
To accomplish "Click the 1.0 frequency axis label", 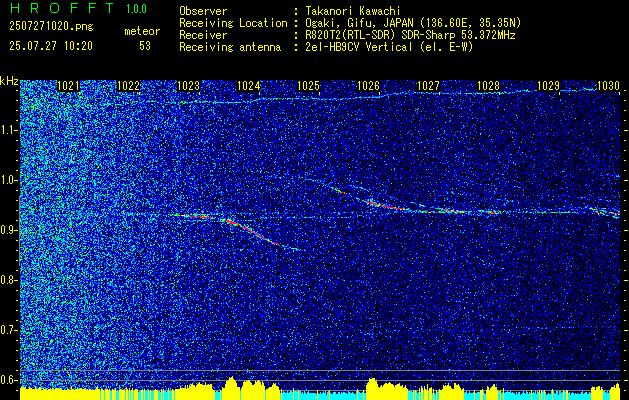I will [x=8, y=180].
